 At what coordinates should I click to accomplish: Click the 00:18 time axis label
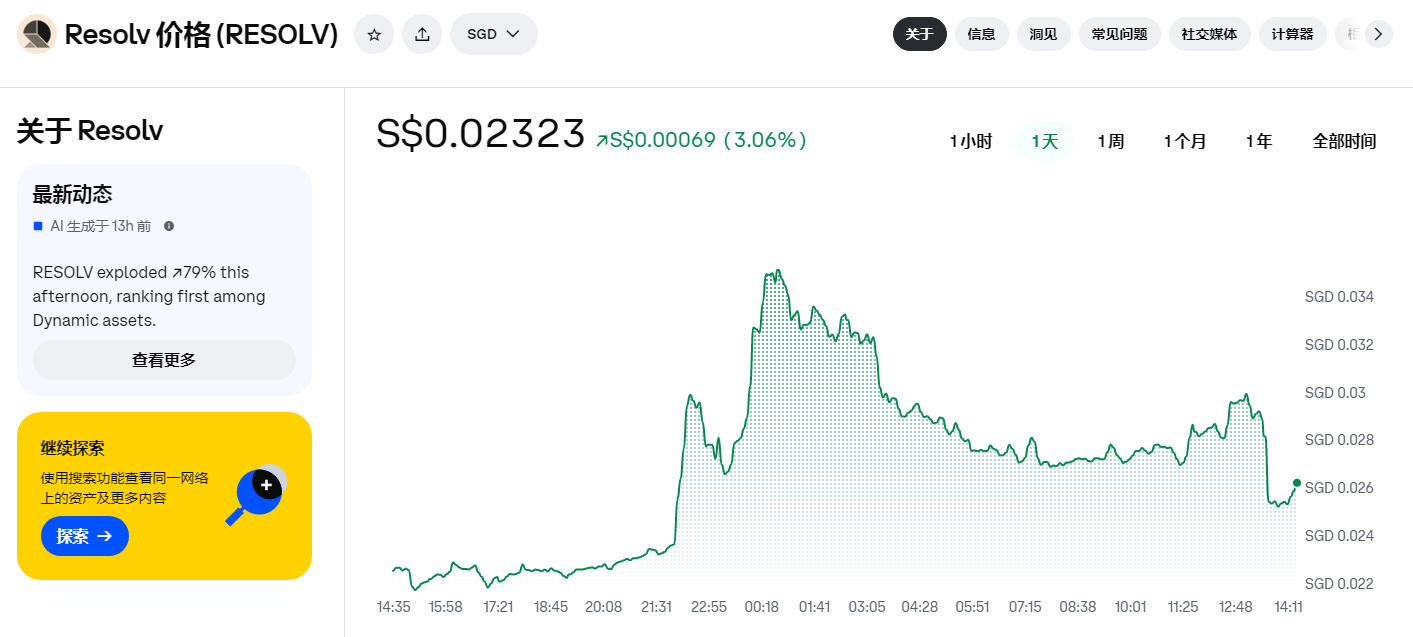coord(762,607)
